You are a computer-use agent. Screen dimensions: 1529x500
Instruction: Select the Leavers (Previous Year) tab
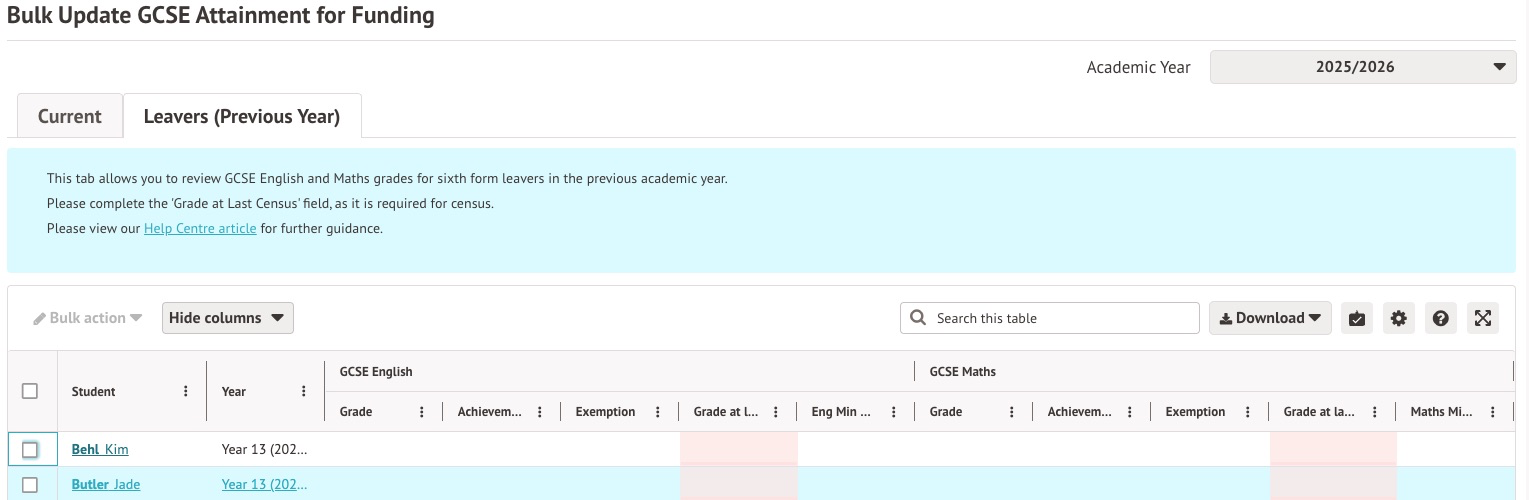click(x=242, y=116)
